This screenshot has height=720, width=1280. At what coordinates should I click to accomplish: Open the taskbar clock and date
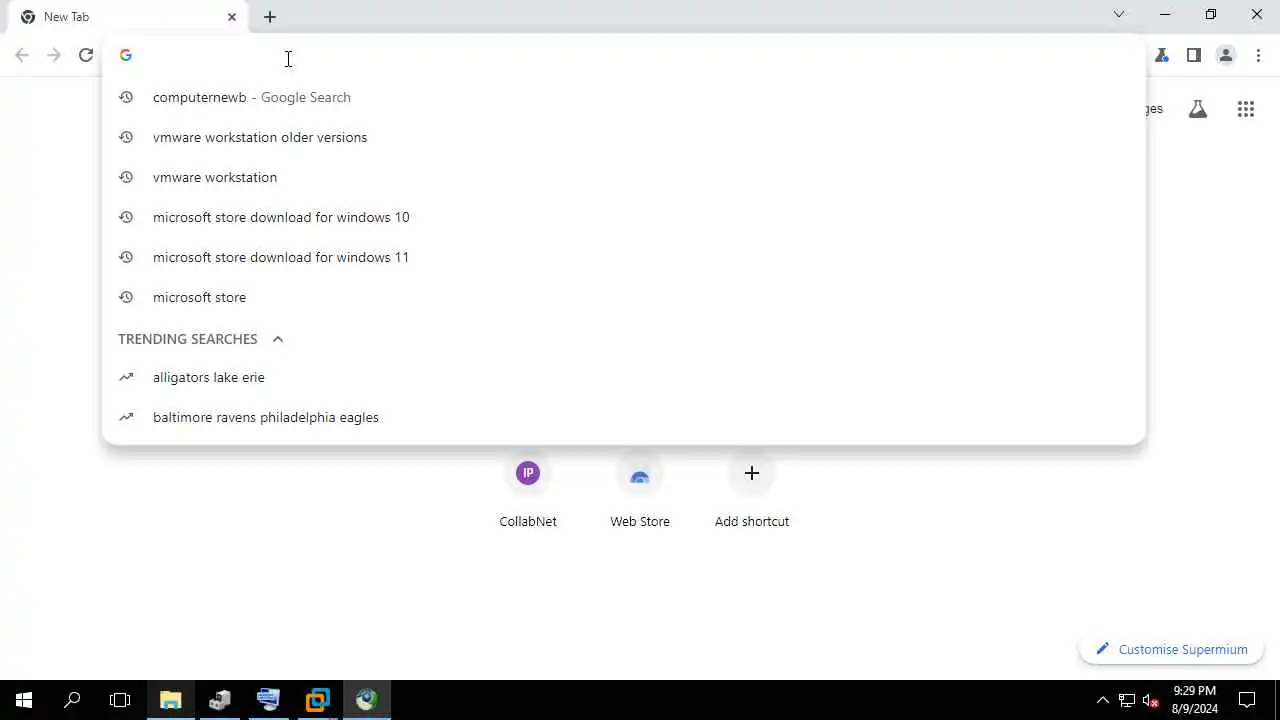point(1195,700)
